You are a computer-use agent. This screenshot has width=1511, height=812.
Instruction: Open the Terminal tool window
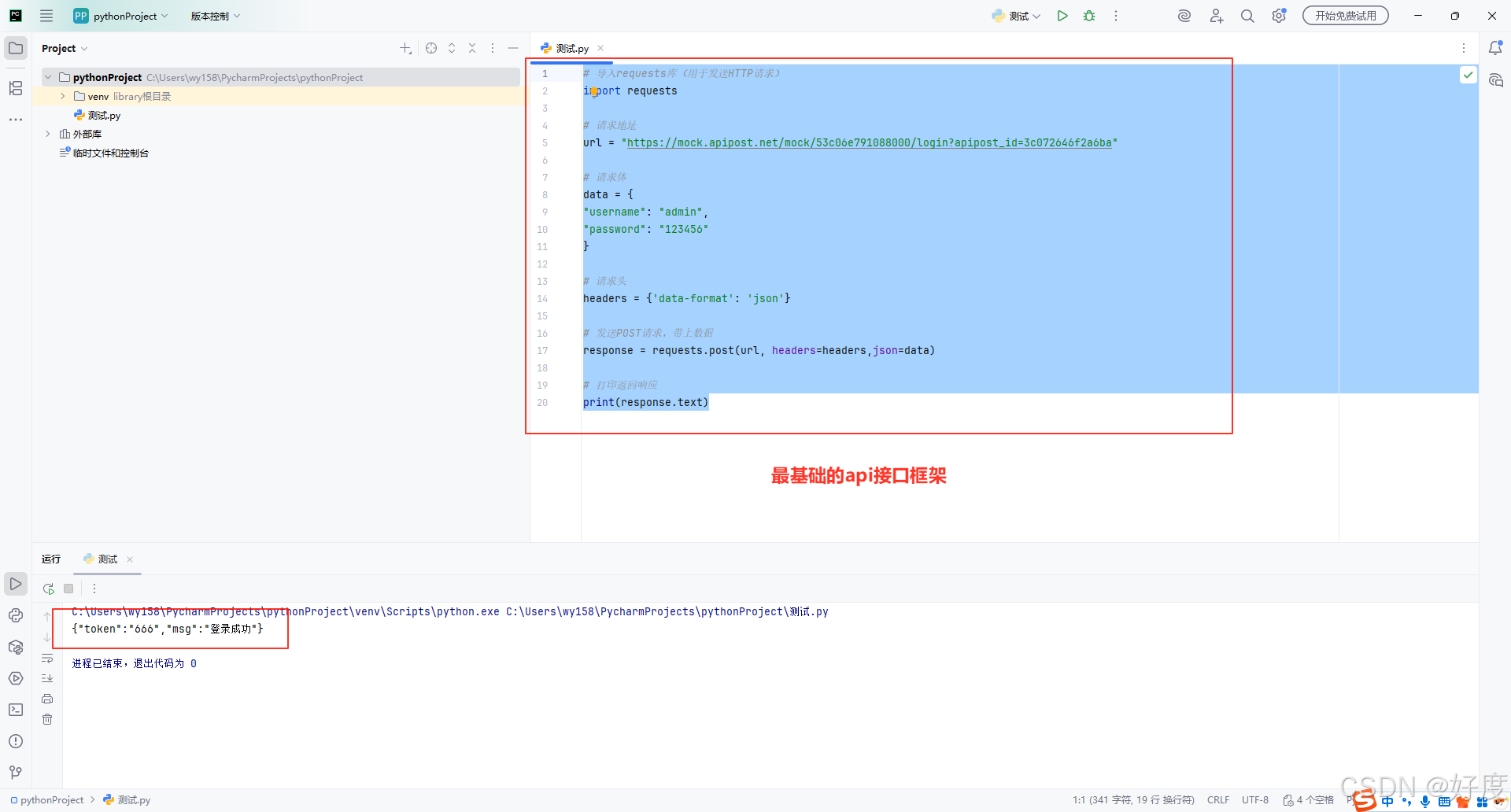(16, 710)
